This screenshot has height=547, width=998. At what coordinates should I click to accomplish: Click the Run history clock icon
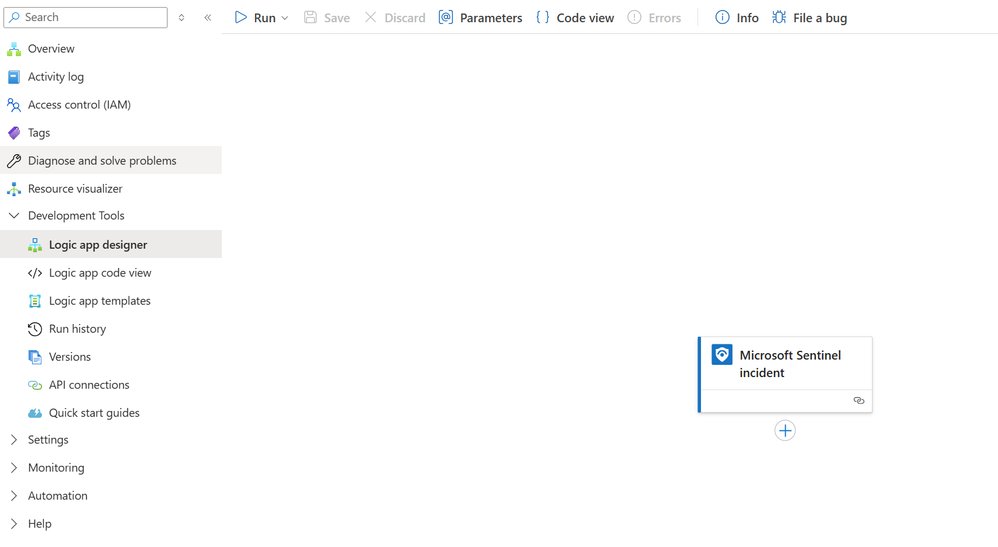pos(35,329)
